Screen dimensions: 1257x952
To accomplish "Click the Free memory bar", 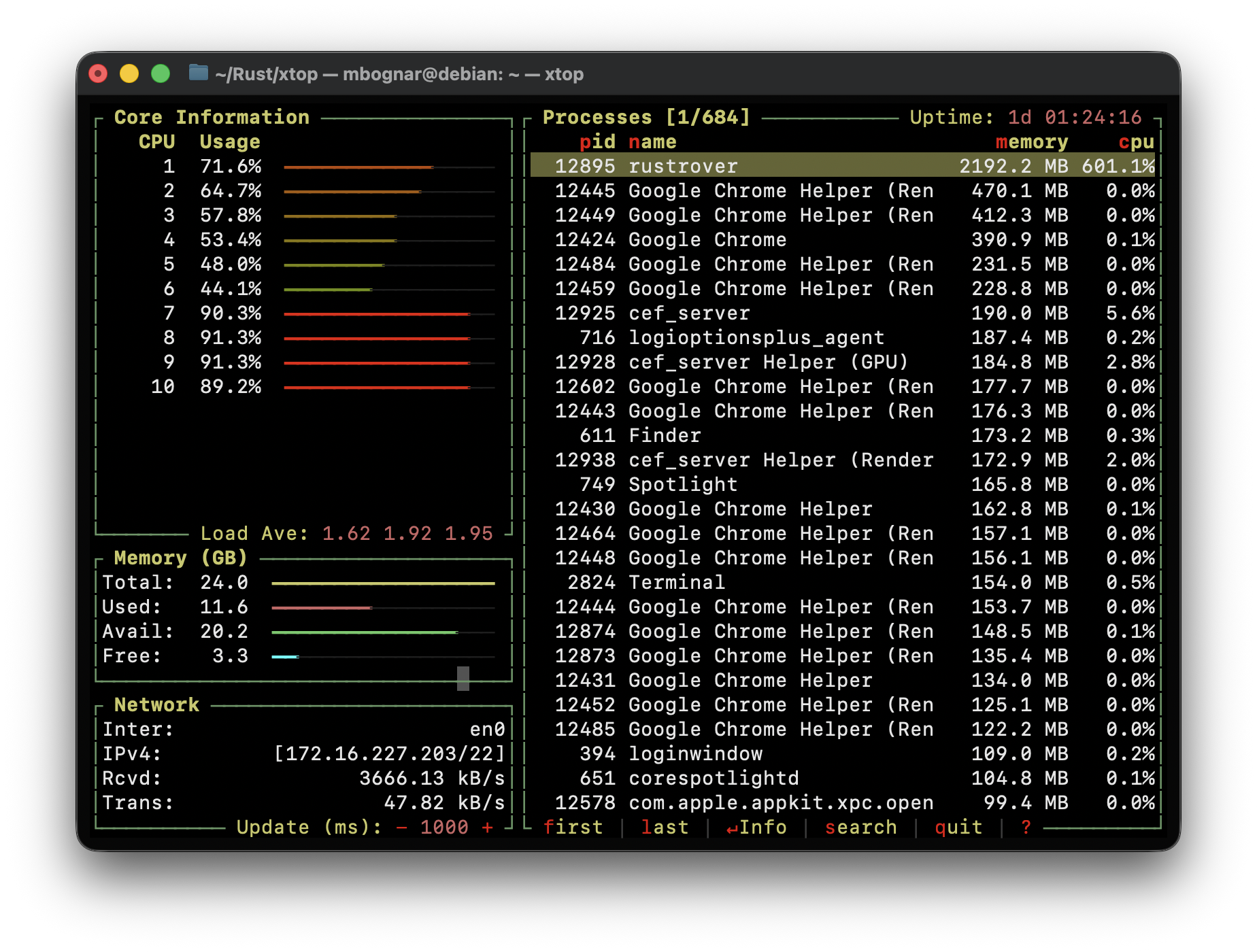I will 383,656.
